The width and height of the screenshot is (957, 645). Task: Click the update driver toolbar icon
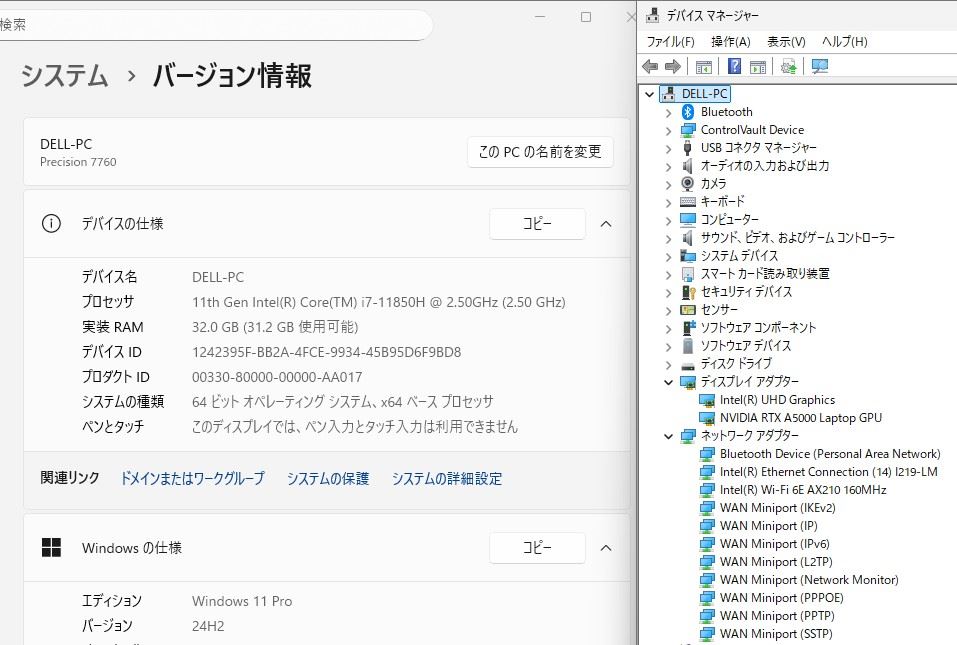(789, 66)
